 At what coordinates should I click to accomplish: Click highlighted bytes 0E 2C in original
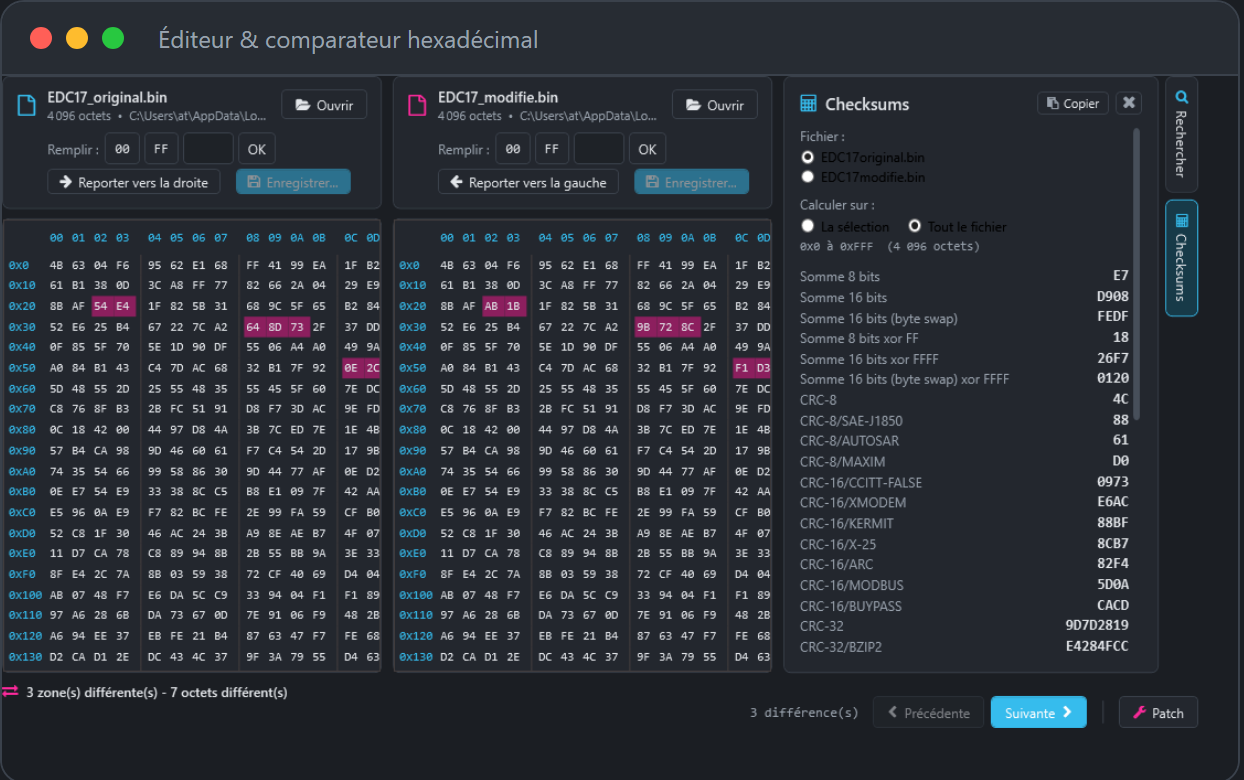coord(361,368)
